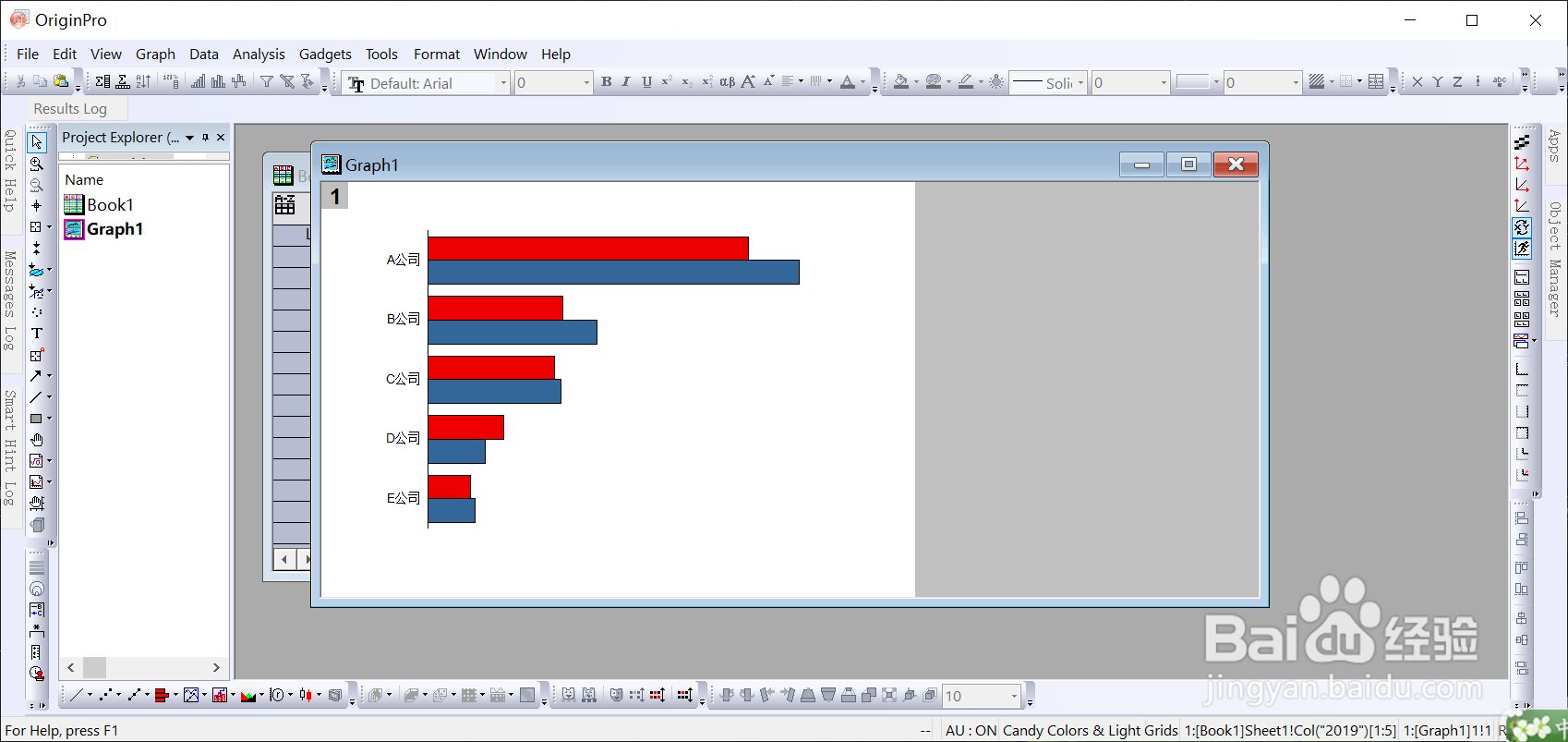Expand the Project Explorer title dropdown arrow
Image resolution: width=1568 pixels, height=742 pixels.
tap(189, 138)
